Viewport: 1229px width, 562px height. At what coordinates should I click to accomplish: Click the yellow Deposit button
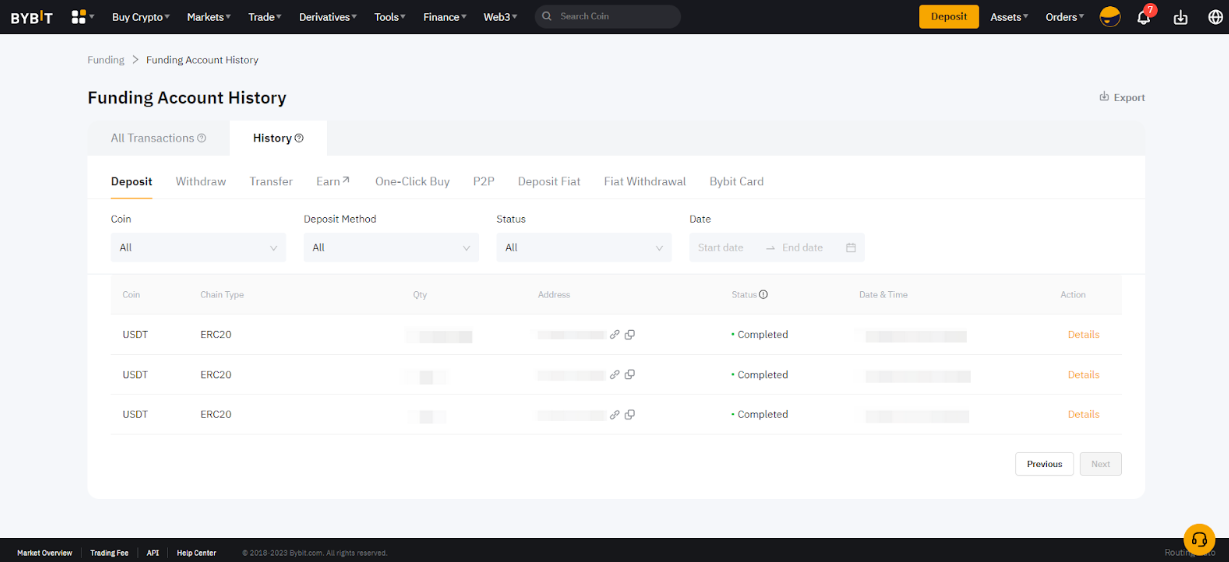tap(948, 17)
